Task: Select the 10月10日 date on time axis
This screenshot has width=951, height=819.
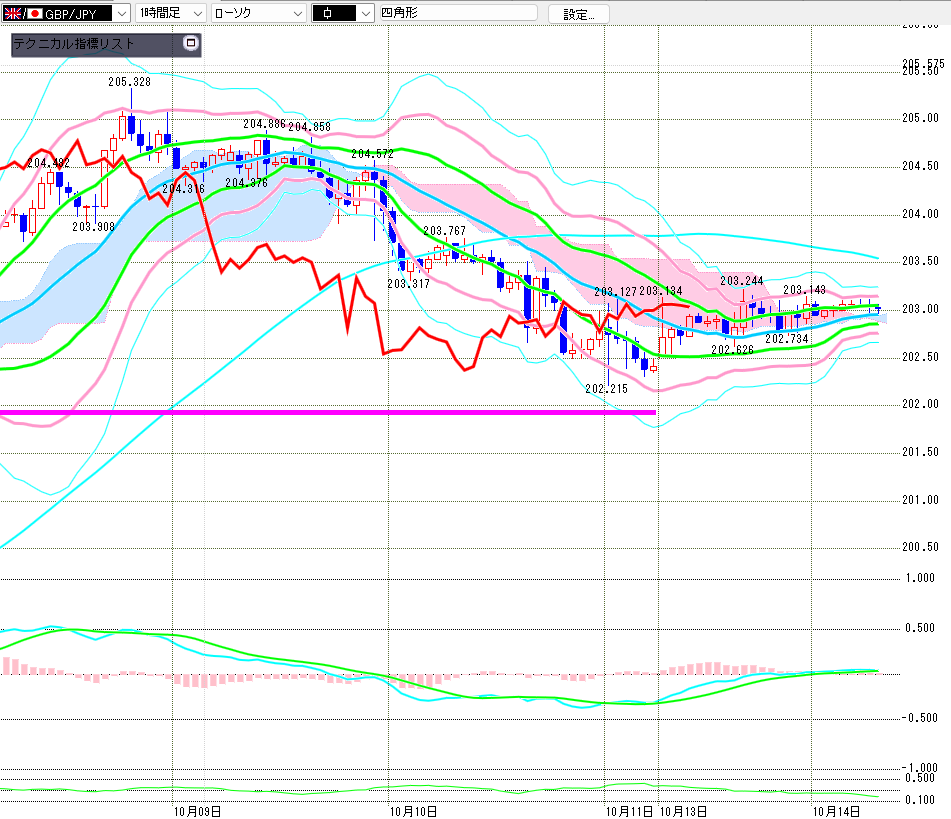Action: pos(413,809)
